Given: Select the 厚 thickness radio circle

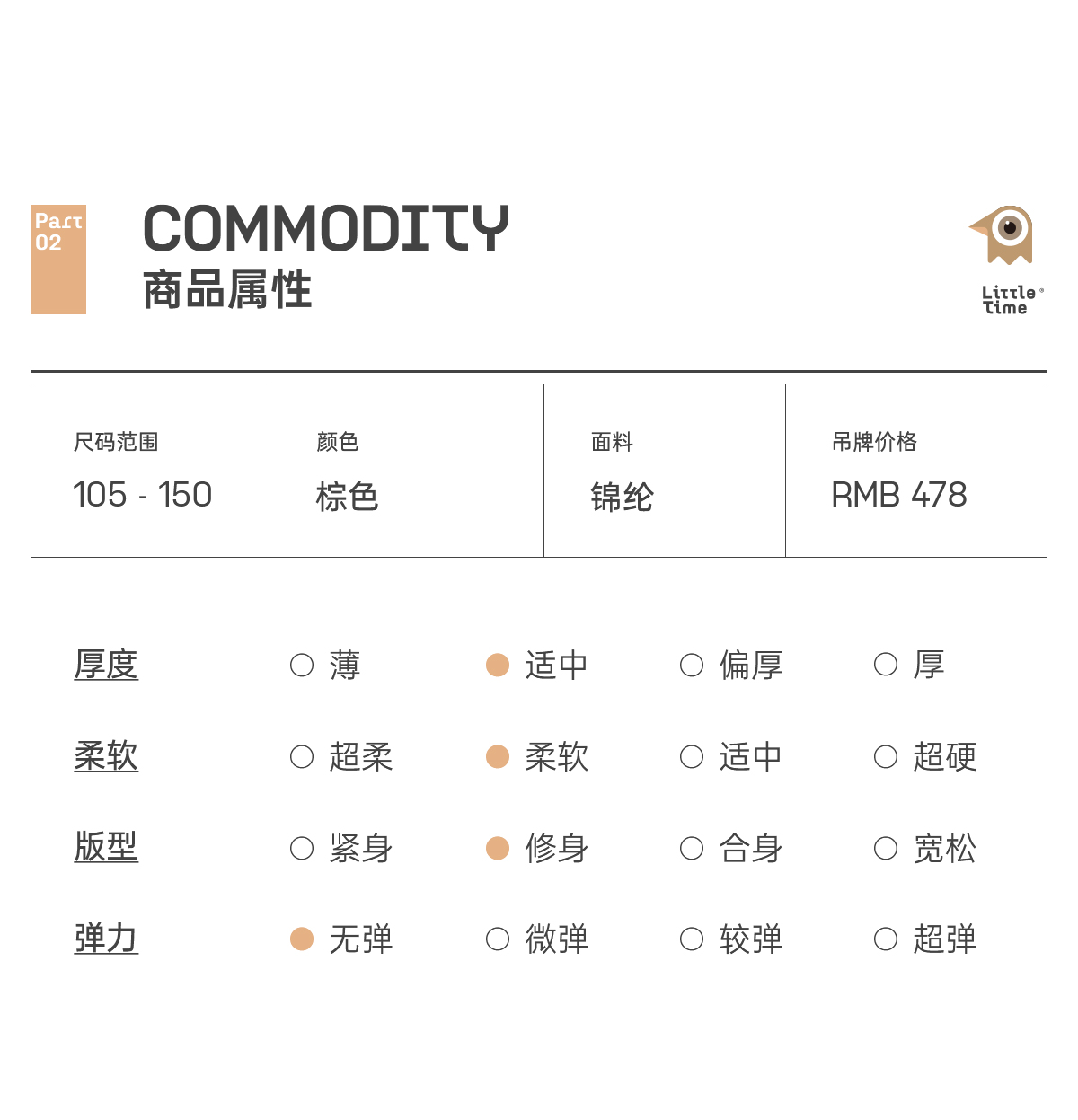Looking at the screenshot, I should click(x=886, y=665).
